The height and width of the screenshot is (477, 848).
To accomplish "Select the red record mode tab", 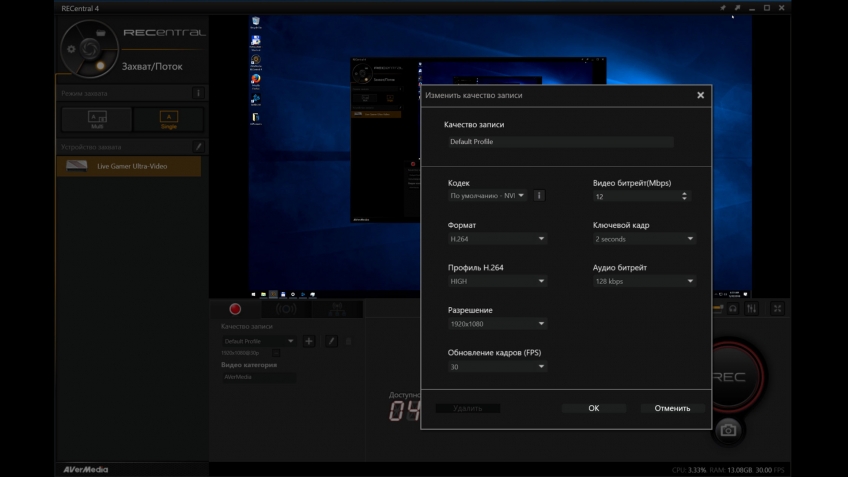I will [x=235, y=309].
